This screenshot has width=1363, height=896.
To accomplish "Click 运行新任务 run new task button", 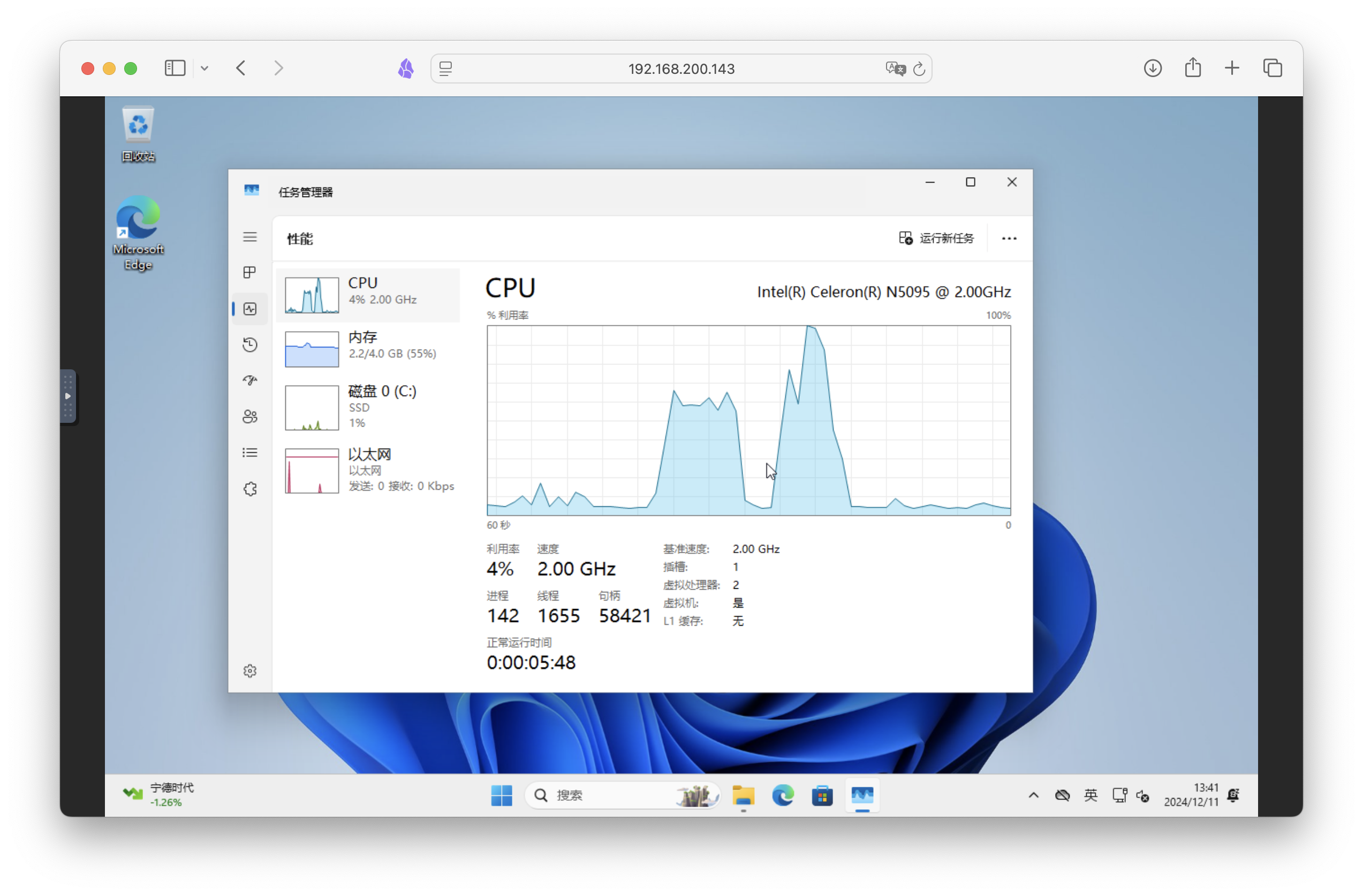I will [936, 238].
